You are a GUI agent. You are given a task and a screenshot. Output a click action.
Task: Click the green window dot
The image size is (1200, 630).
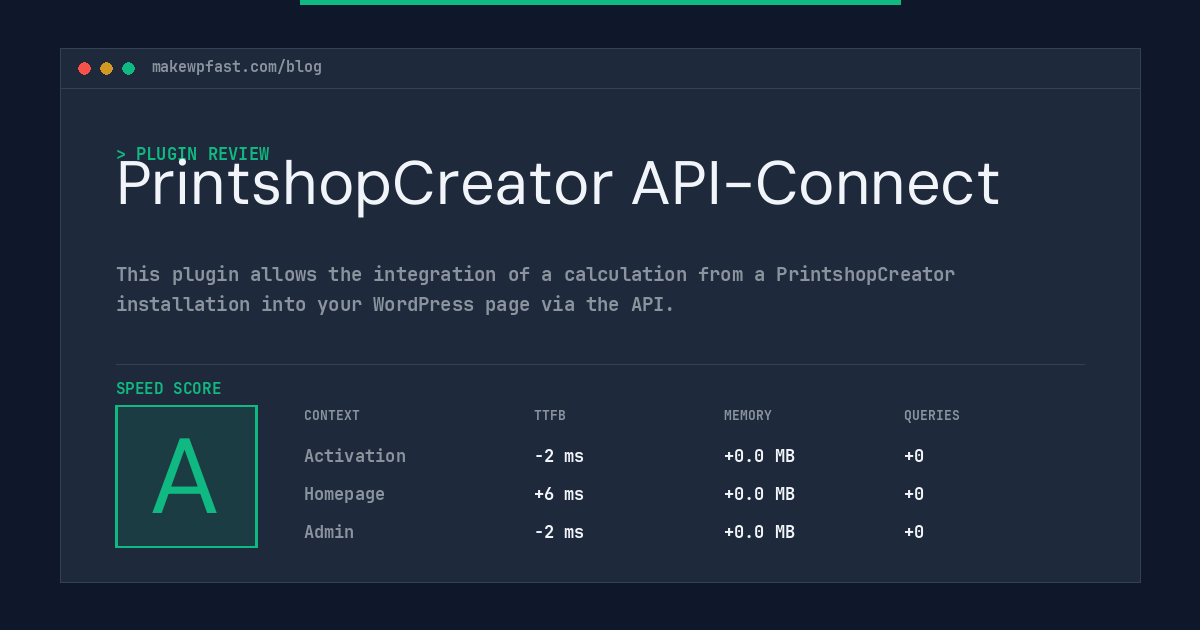128,68
